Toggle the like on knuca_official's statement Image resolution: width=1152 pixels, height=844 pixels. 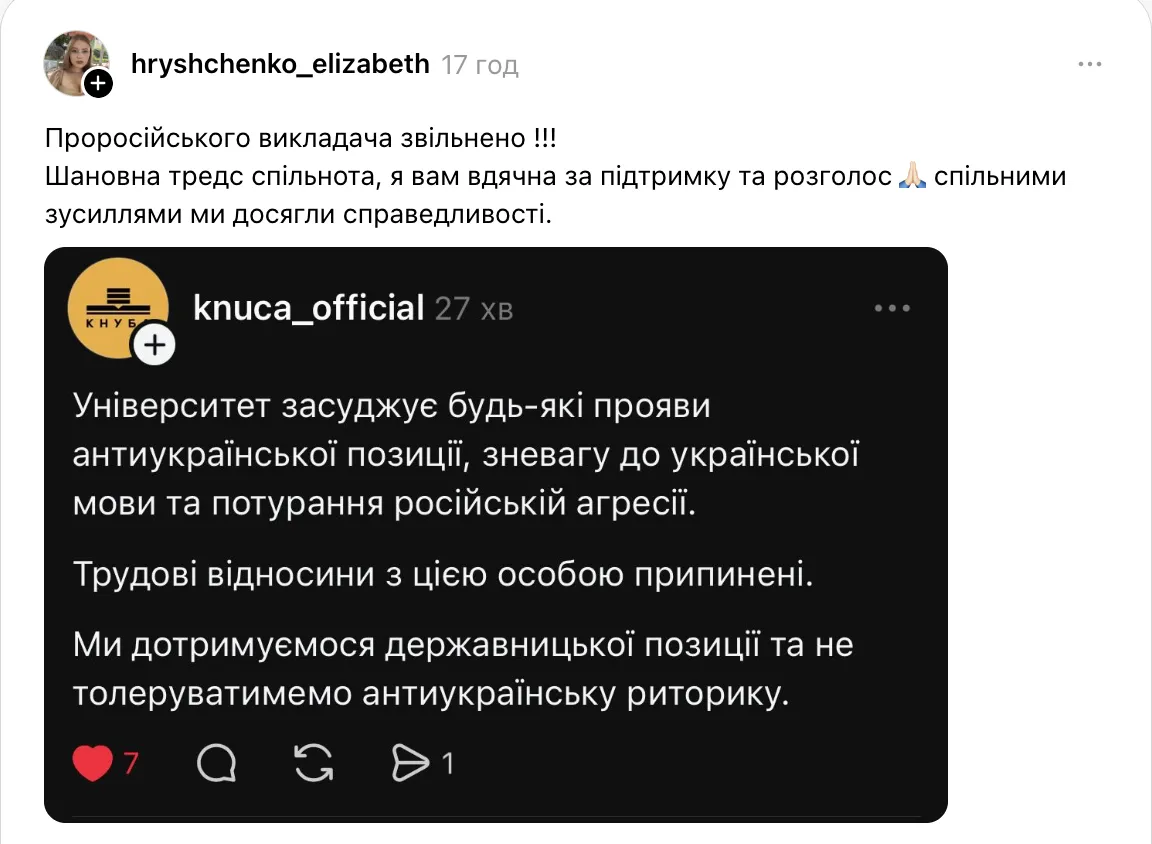pyautogui.click(x=92, y=761)
